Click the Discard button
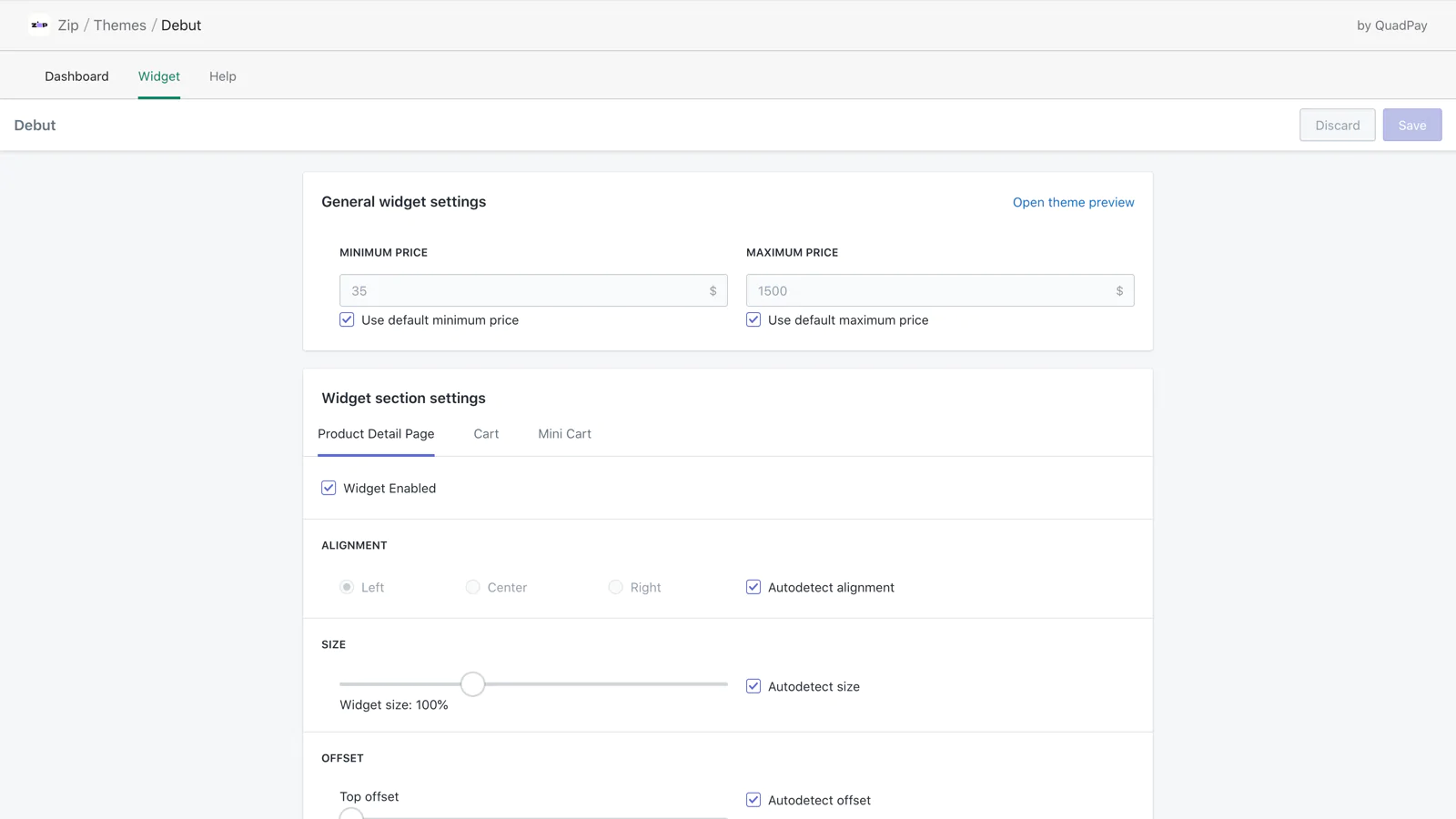The image size is (1456, 819). pyautogui.click(x=1338, y=126)
